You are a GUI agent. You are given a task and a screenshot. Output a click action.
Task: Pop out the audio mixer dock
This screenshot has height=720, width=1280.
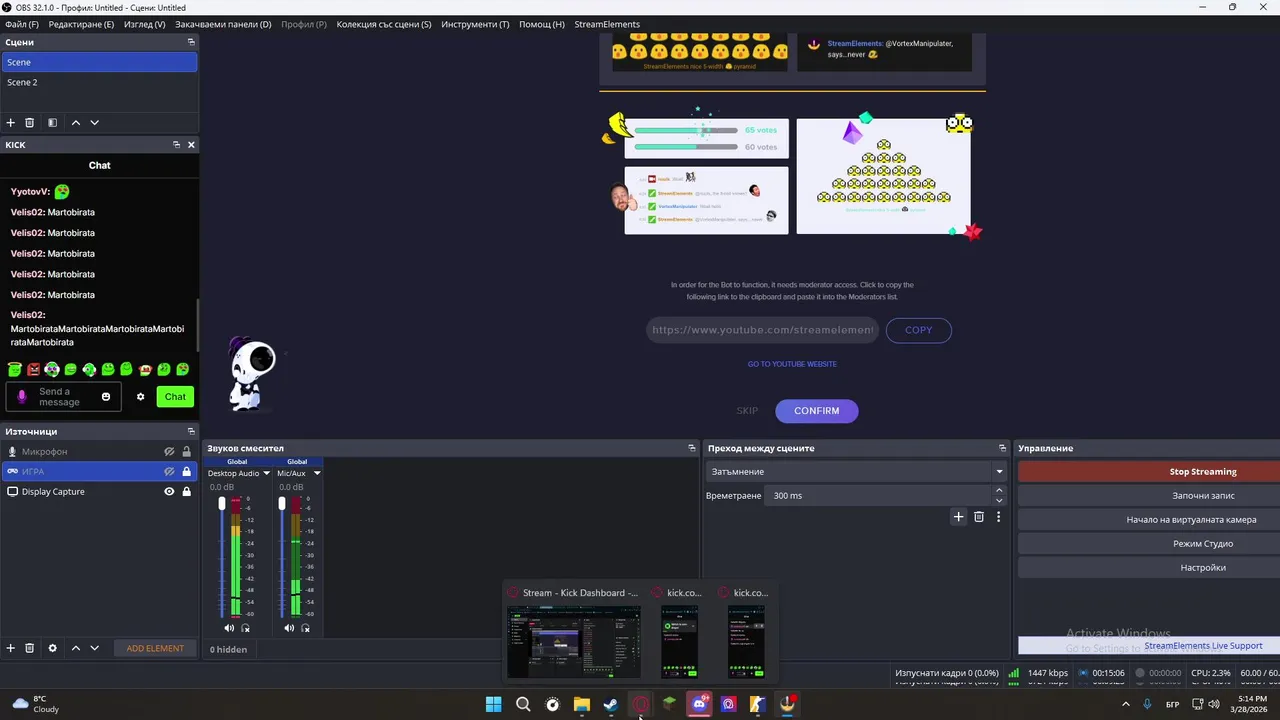coord(692,448)
